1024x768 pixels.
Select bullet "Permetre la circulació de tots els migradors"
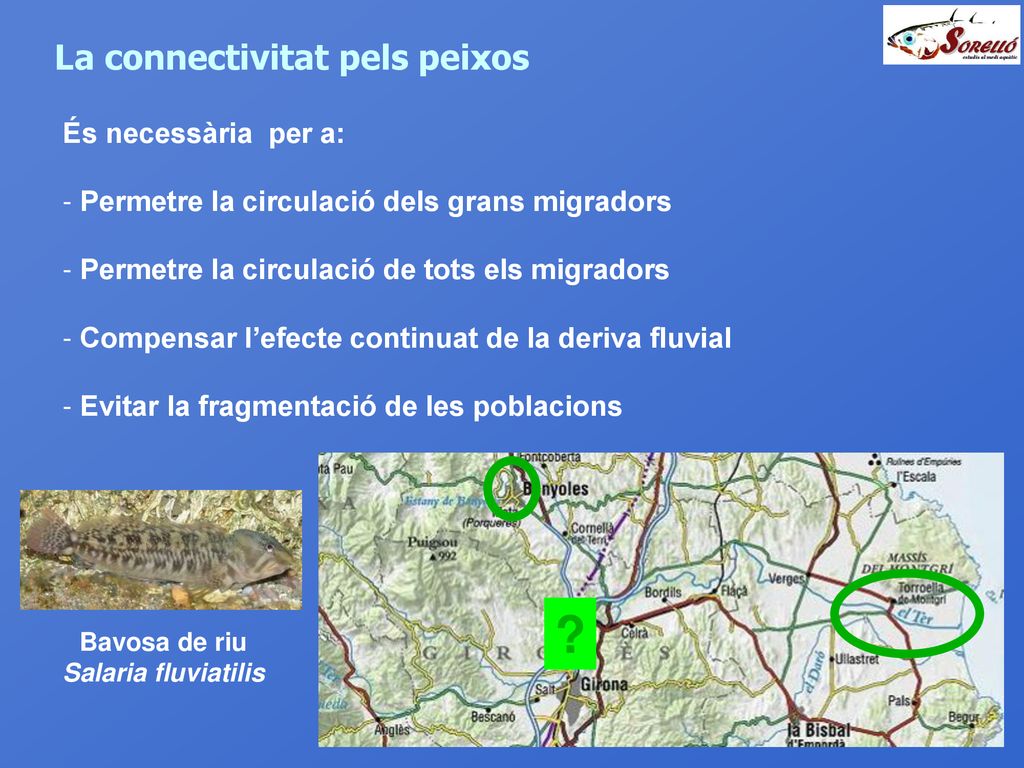[374, 270]
